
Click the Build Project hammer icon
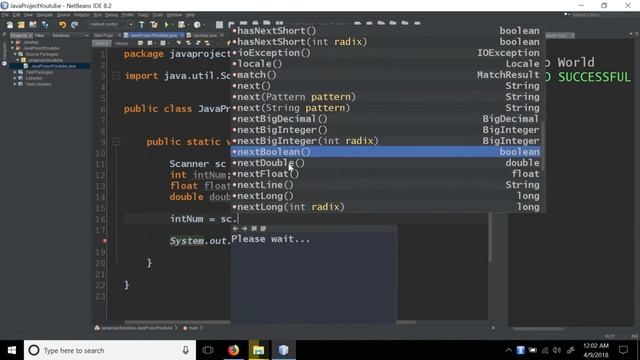pyautogui.click(x=142, y=25)
